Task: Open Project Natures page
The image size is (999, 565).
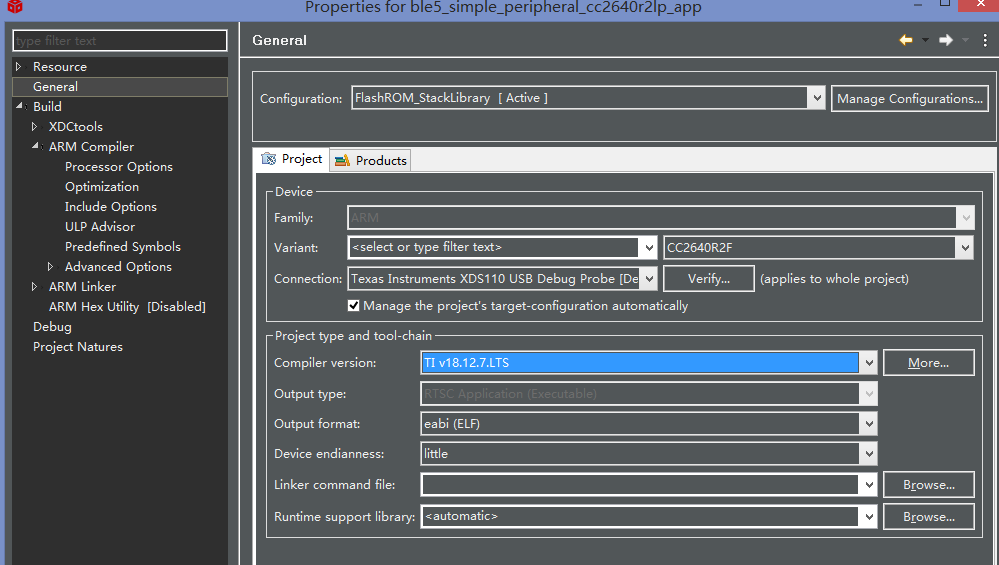Action: 78,347
